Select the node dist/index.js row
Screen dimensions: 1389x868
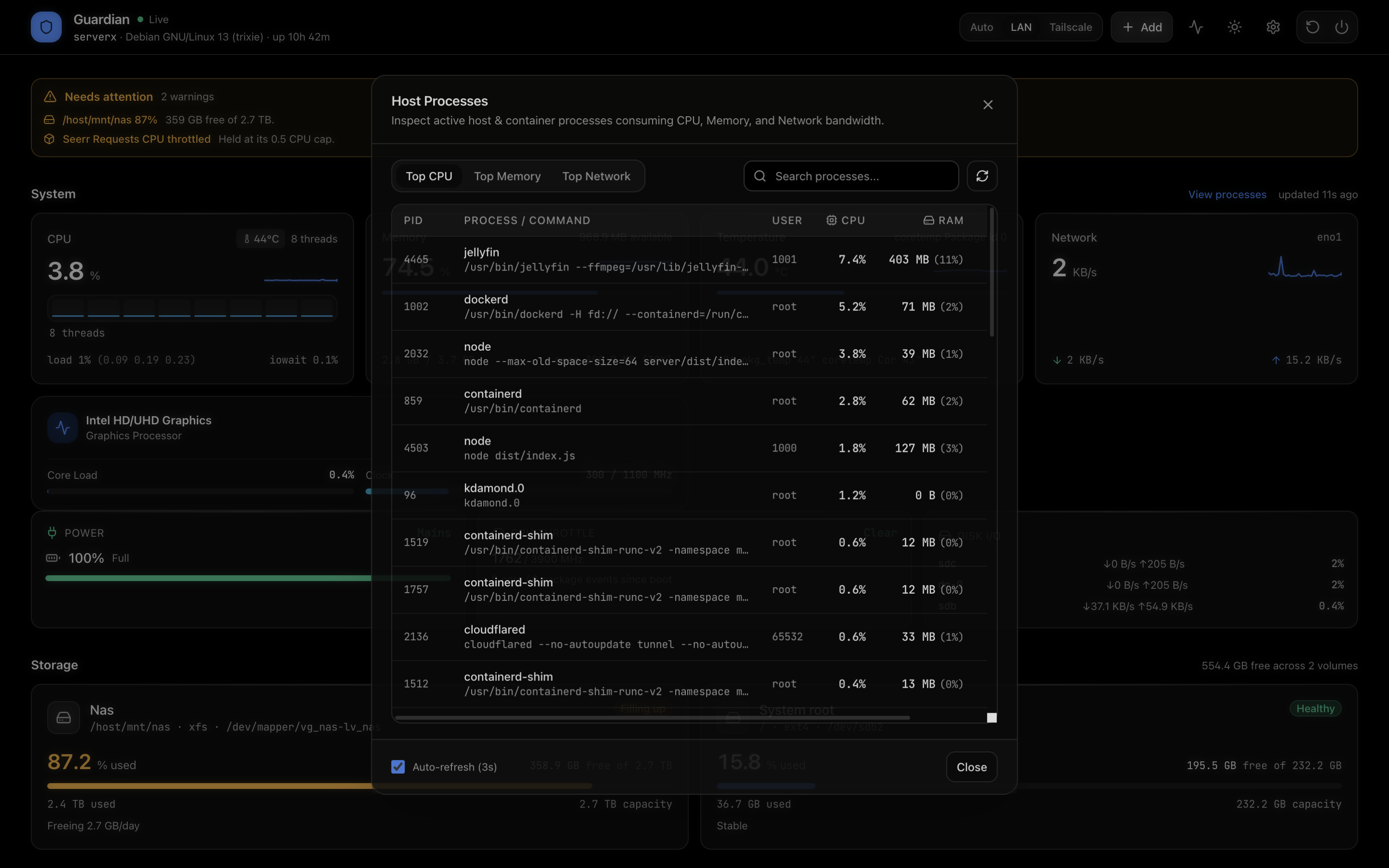coord(689,448)
